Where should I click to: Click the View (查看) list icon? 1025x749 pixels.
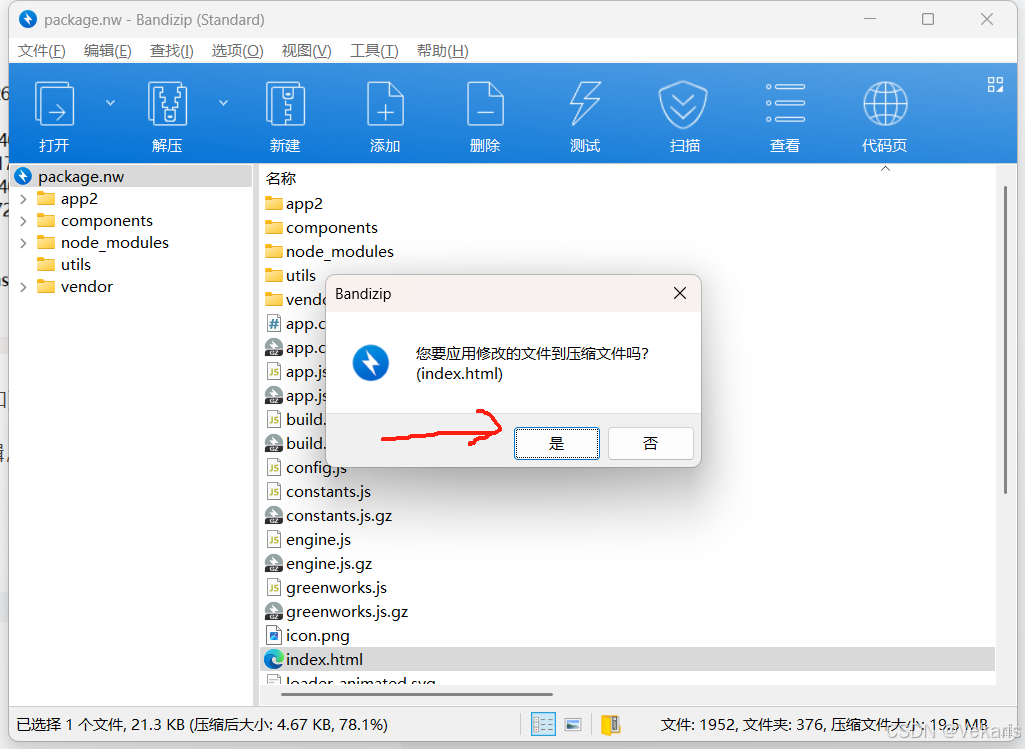pyautogui.click(x=785, y=103)
